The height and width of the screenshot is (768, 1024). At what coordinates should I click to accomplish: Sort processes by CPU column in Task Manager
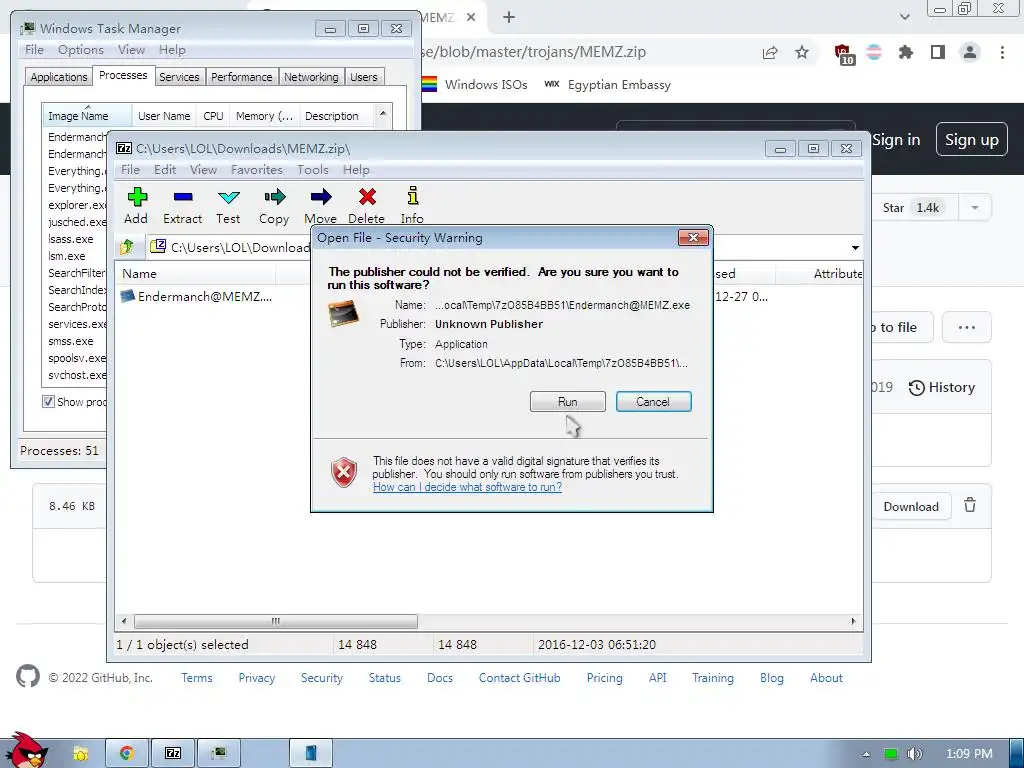[x=213, y=116]
